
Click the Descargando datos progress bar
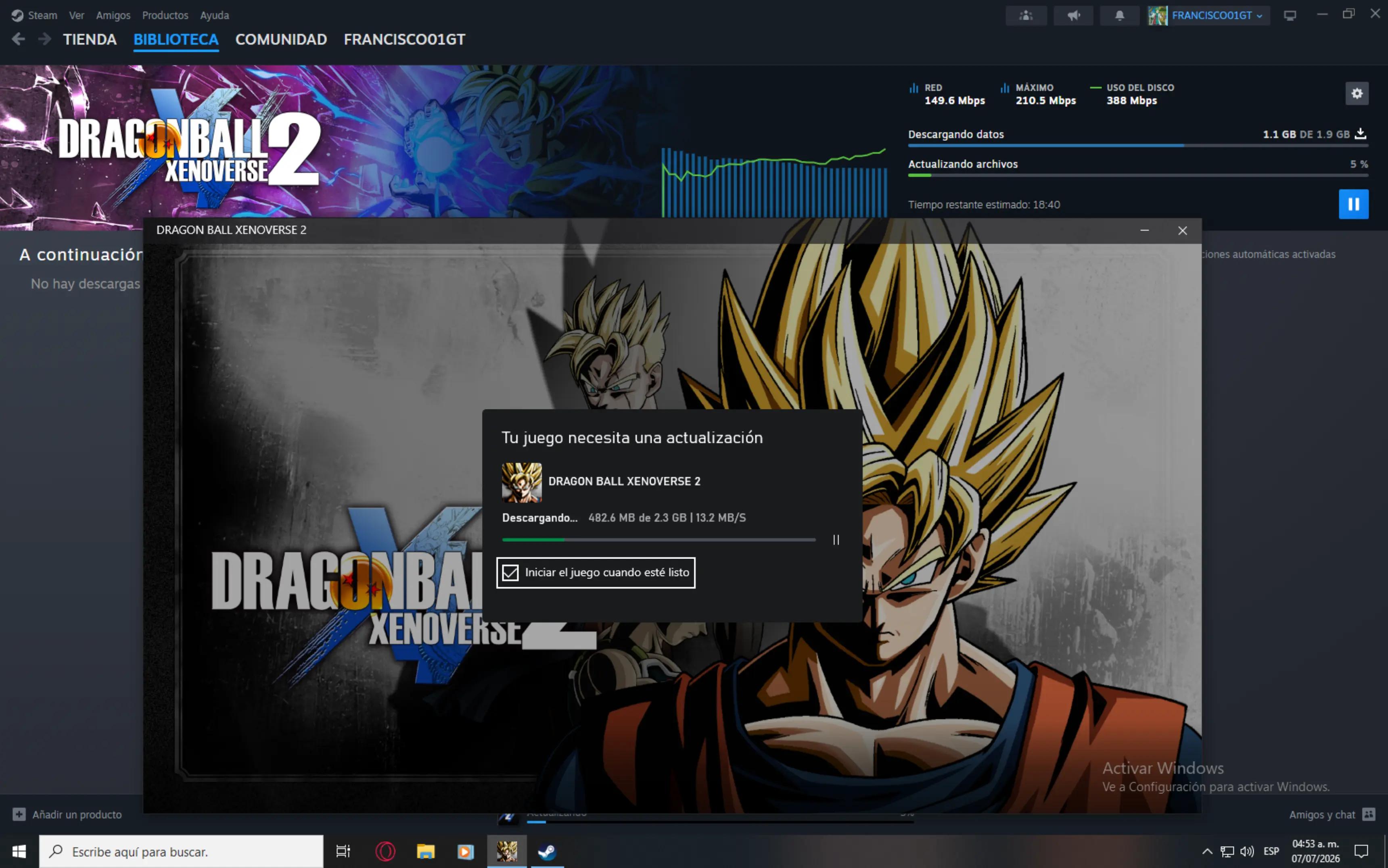pyautogui.click(x=1137, y=146)
